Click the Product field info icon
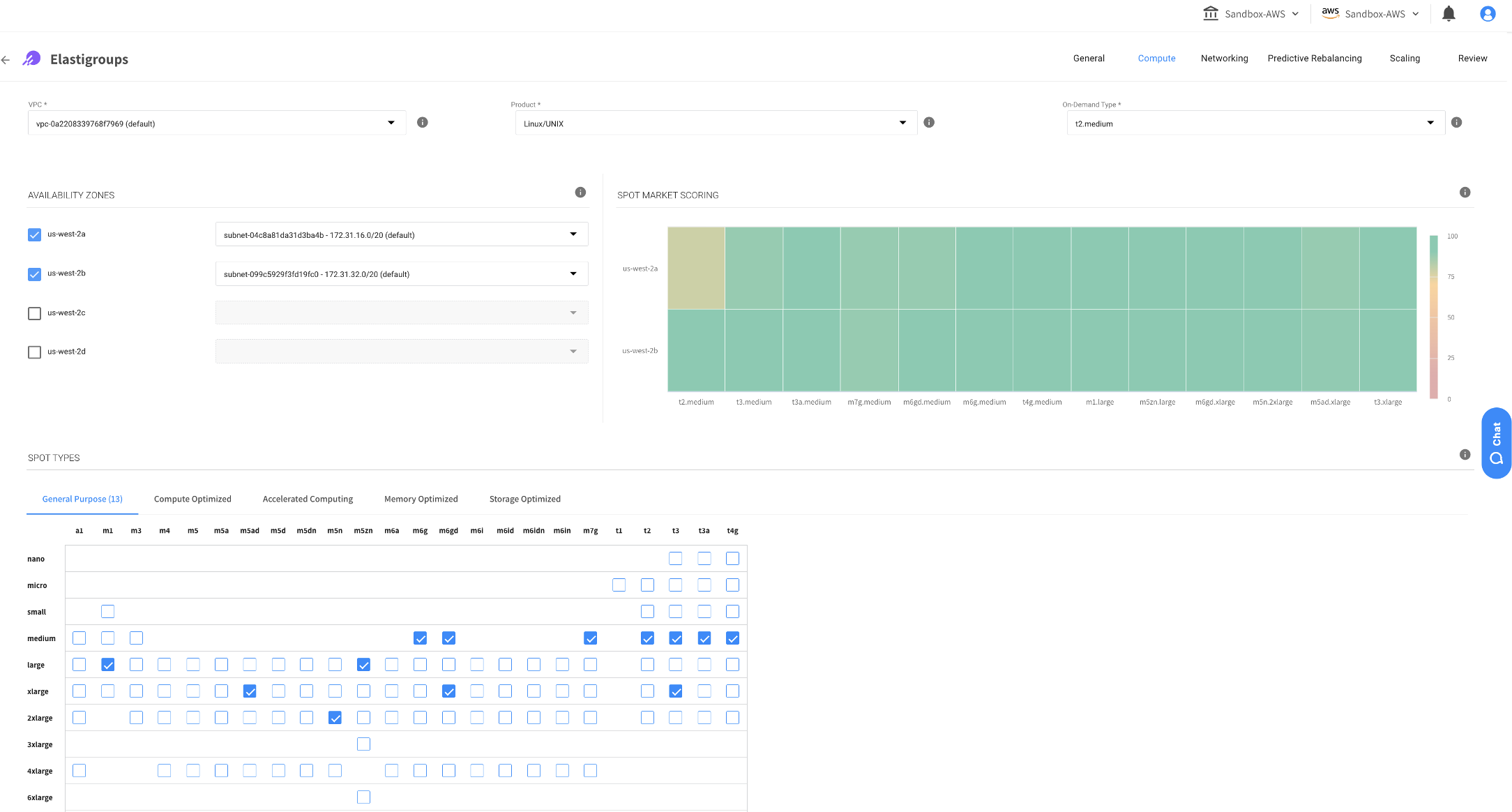This screenshot has width=1512, height=812. (x=928, y=123)
